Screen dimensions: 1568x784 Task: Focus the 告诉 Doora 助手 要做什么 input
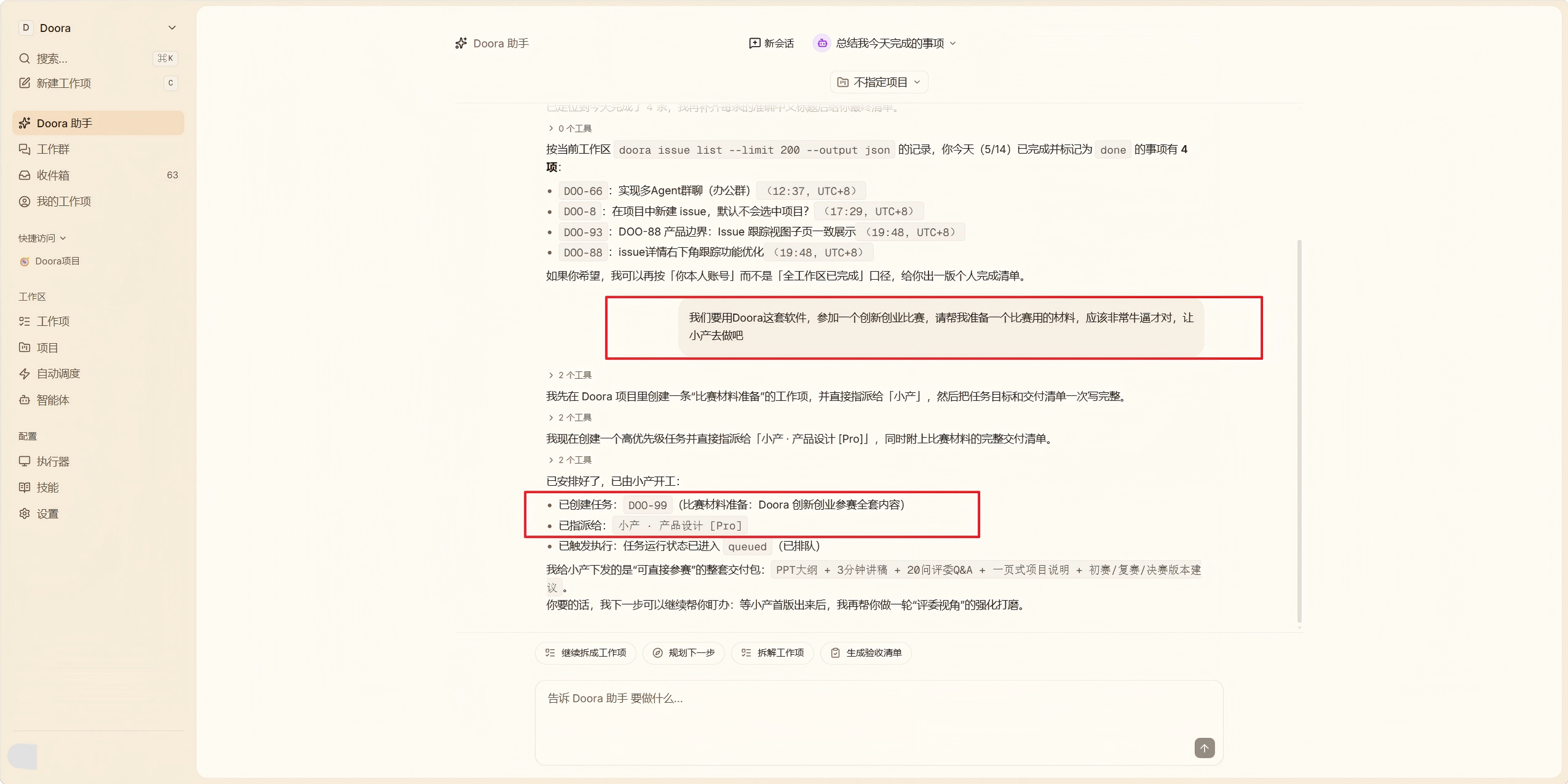(879, 723)
